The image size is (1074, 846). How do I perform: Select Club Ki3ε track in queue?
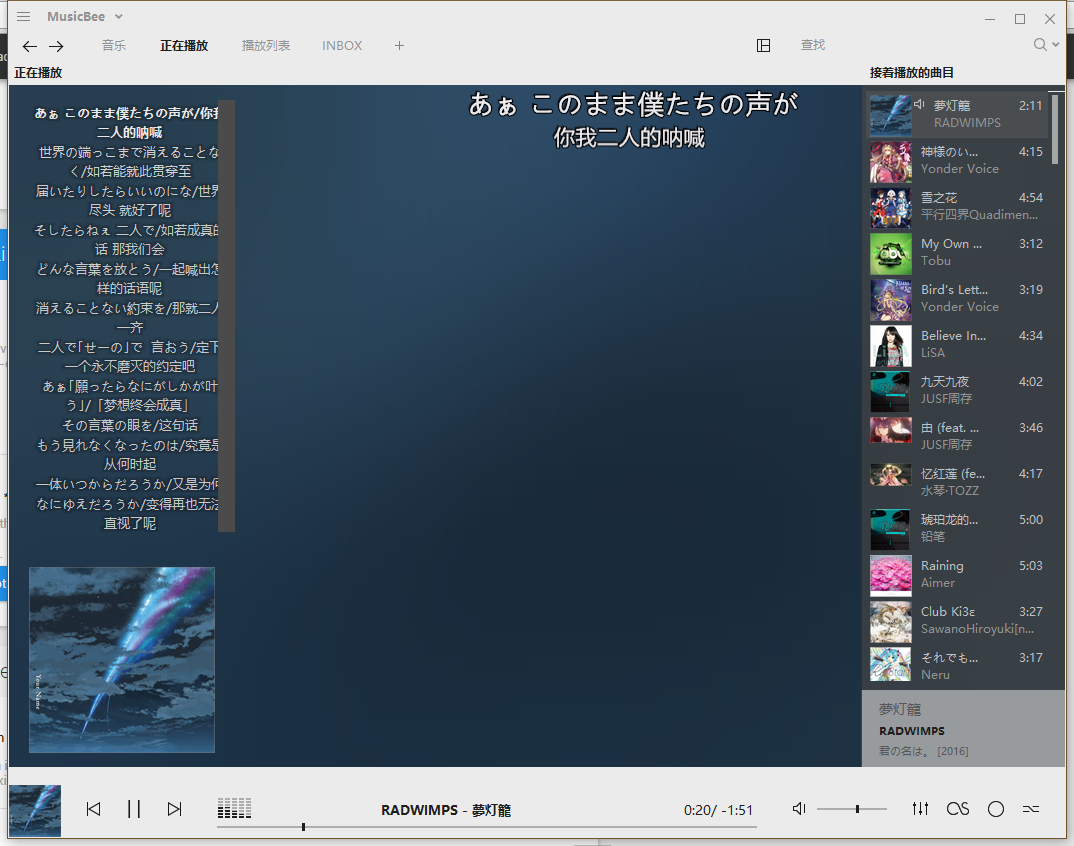(x=957, y=620)
